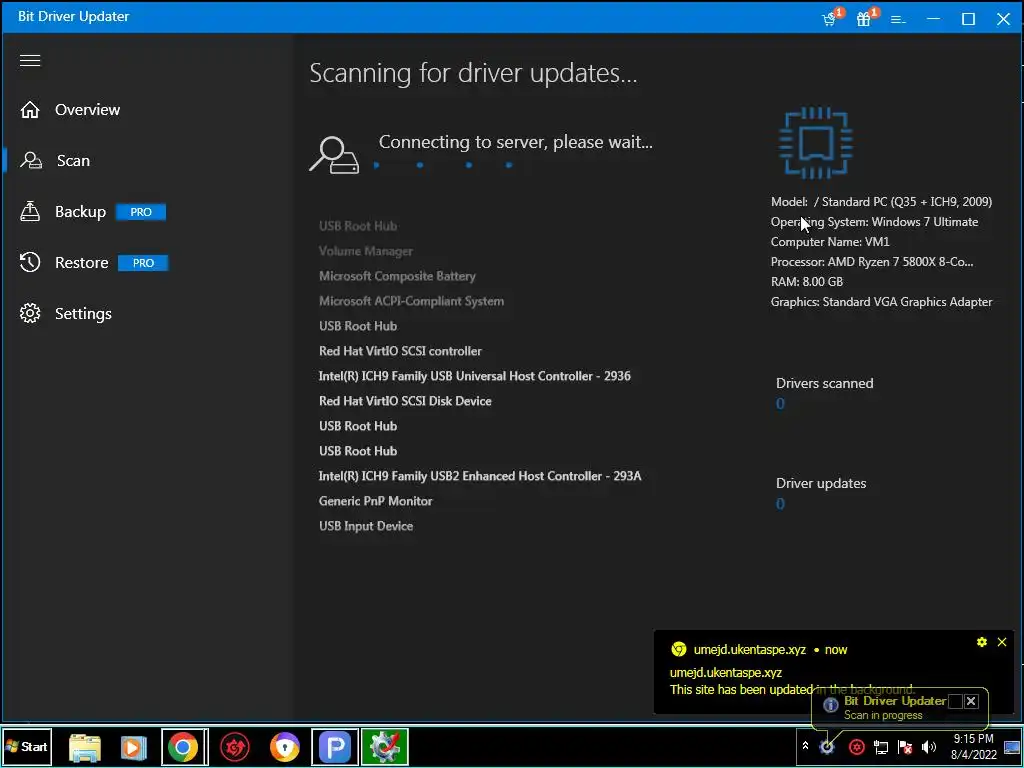Select the Scan sidebar item
The width and height of the screenshot is (1024, 768).
(73, 161)
